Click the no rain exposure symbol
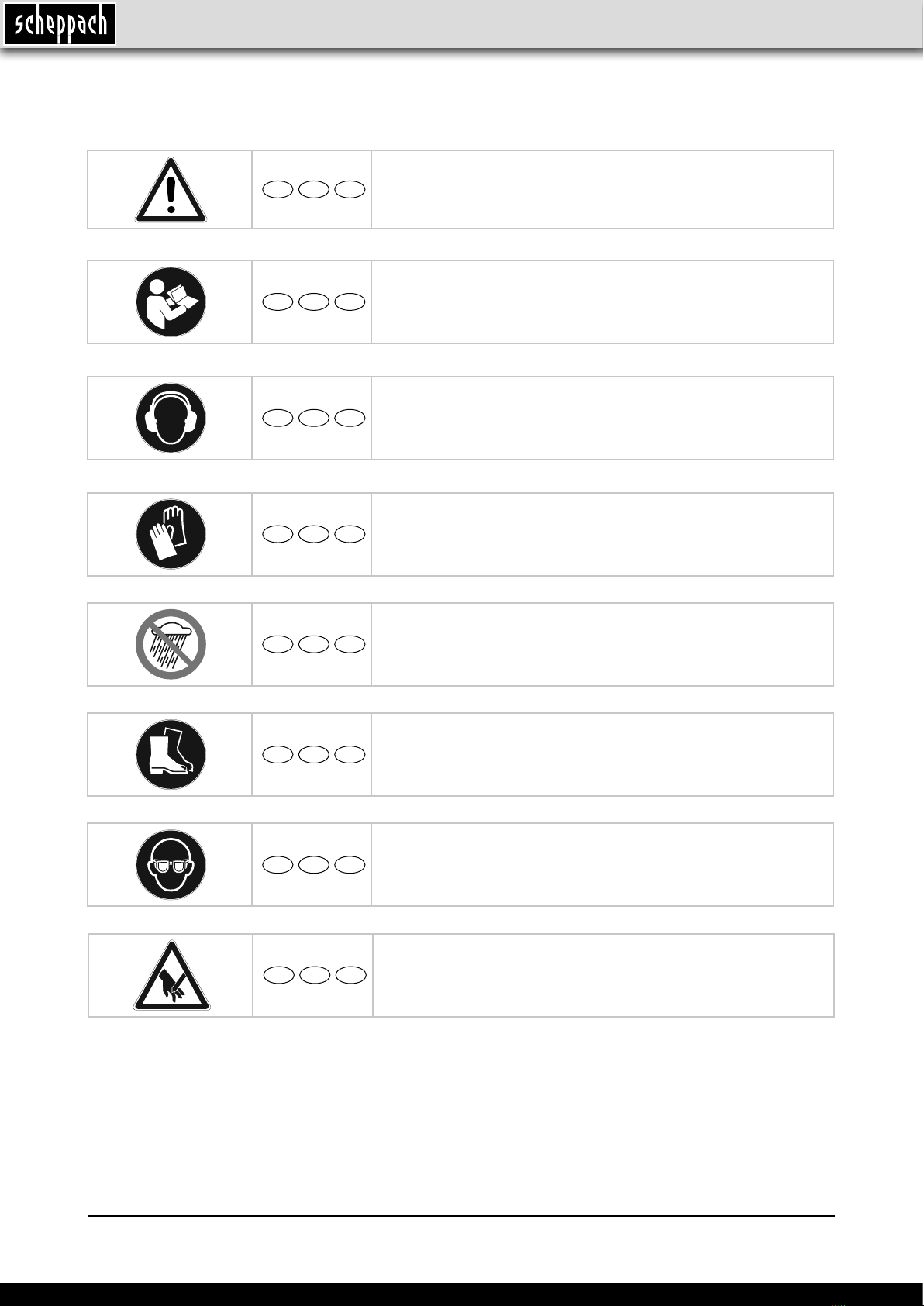The image size is (924, 1306). 171,644
